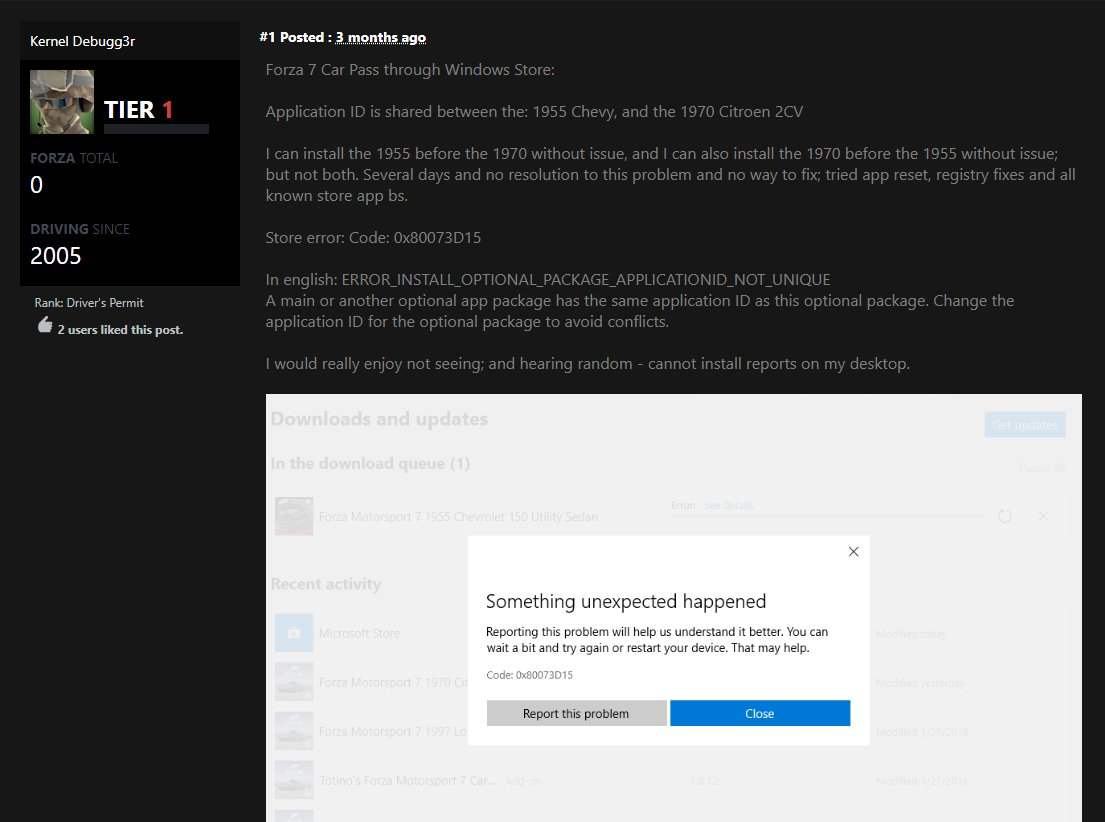
Task: Click Totino's Forza Motorsport 7 Car thumbnail
Action: coord(294,780)
